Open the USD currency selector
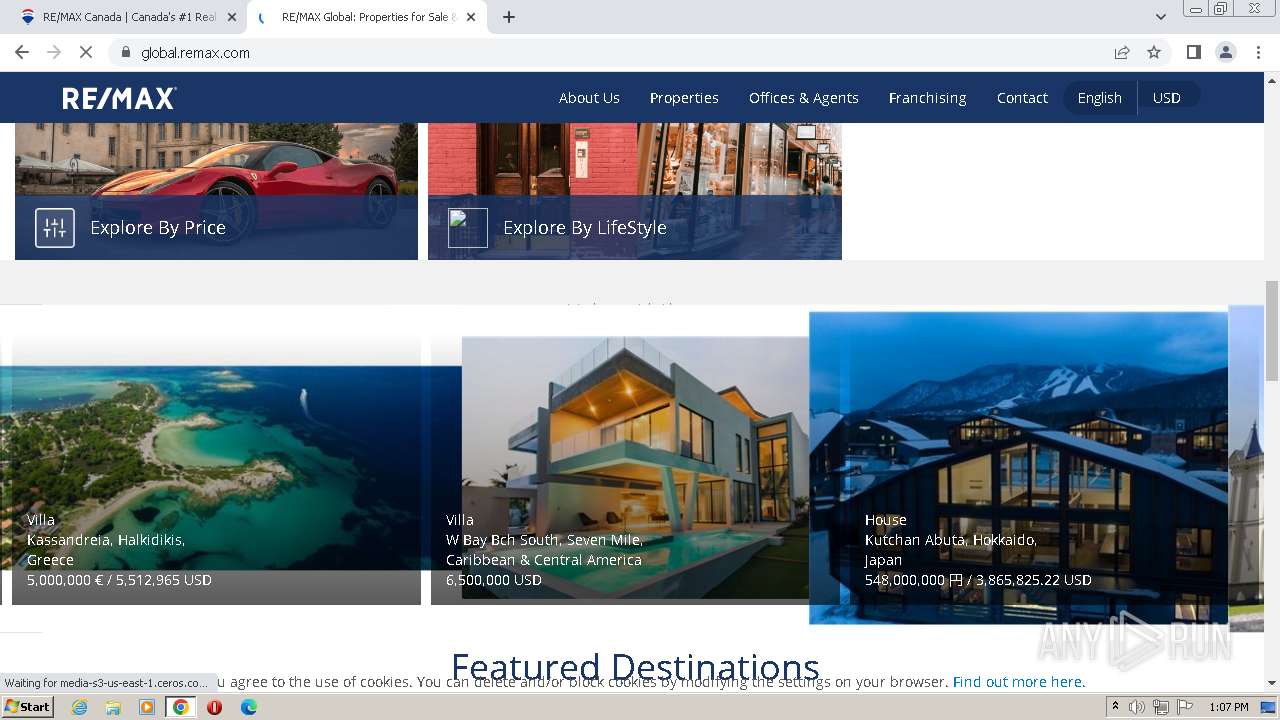This screenshot has height=720, width=1280. pyautogui.click(x=1167, y=98)
